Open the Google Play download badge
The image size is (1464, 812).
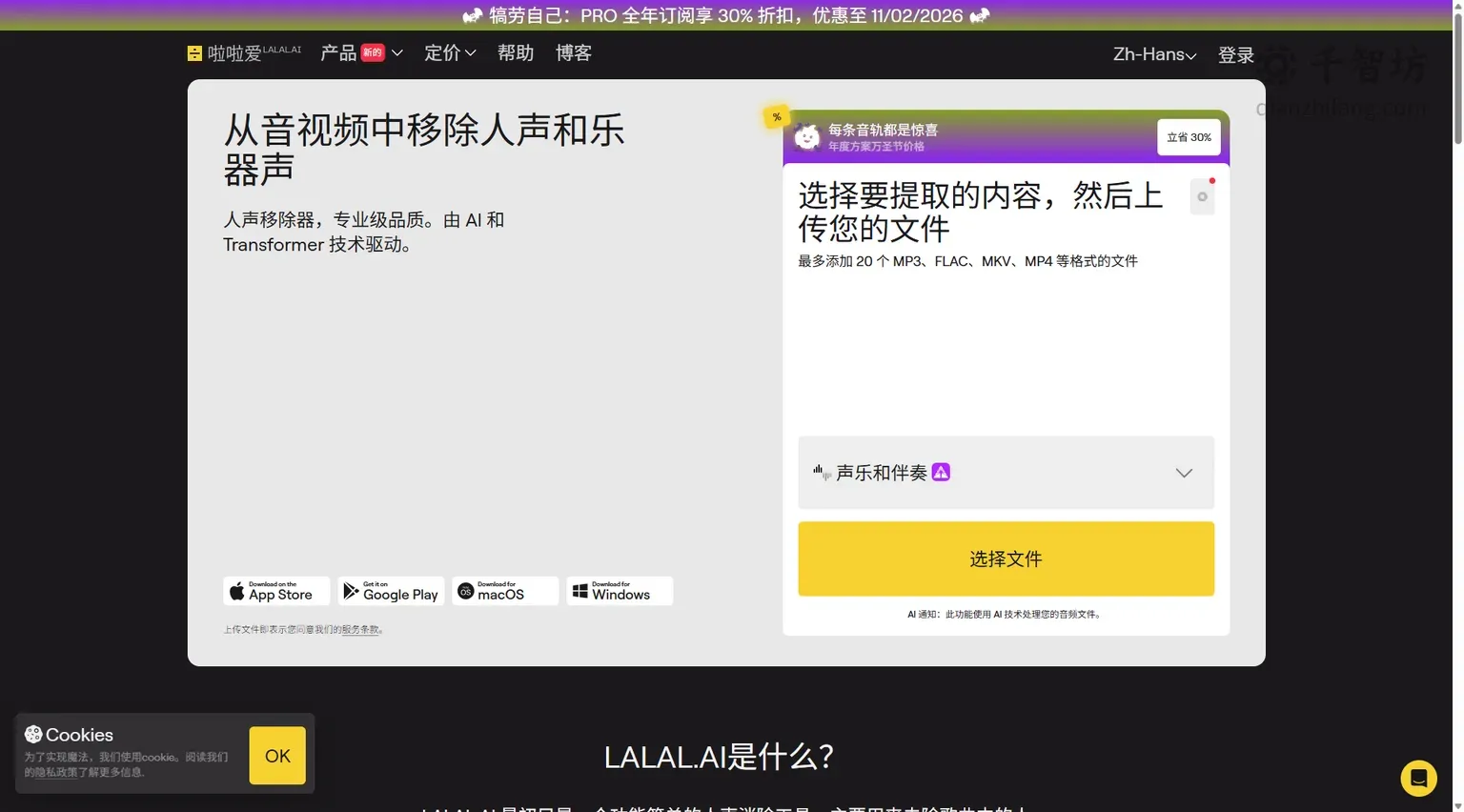click(391, 591)
